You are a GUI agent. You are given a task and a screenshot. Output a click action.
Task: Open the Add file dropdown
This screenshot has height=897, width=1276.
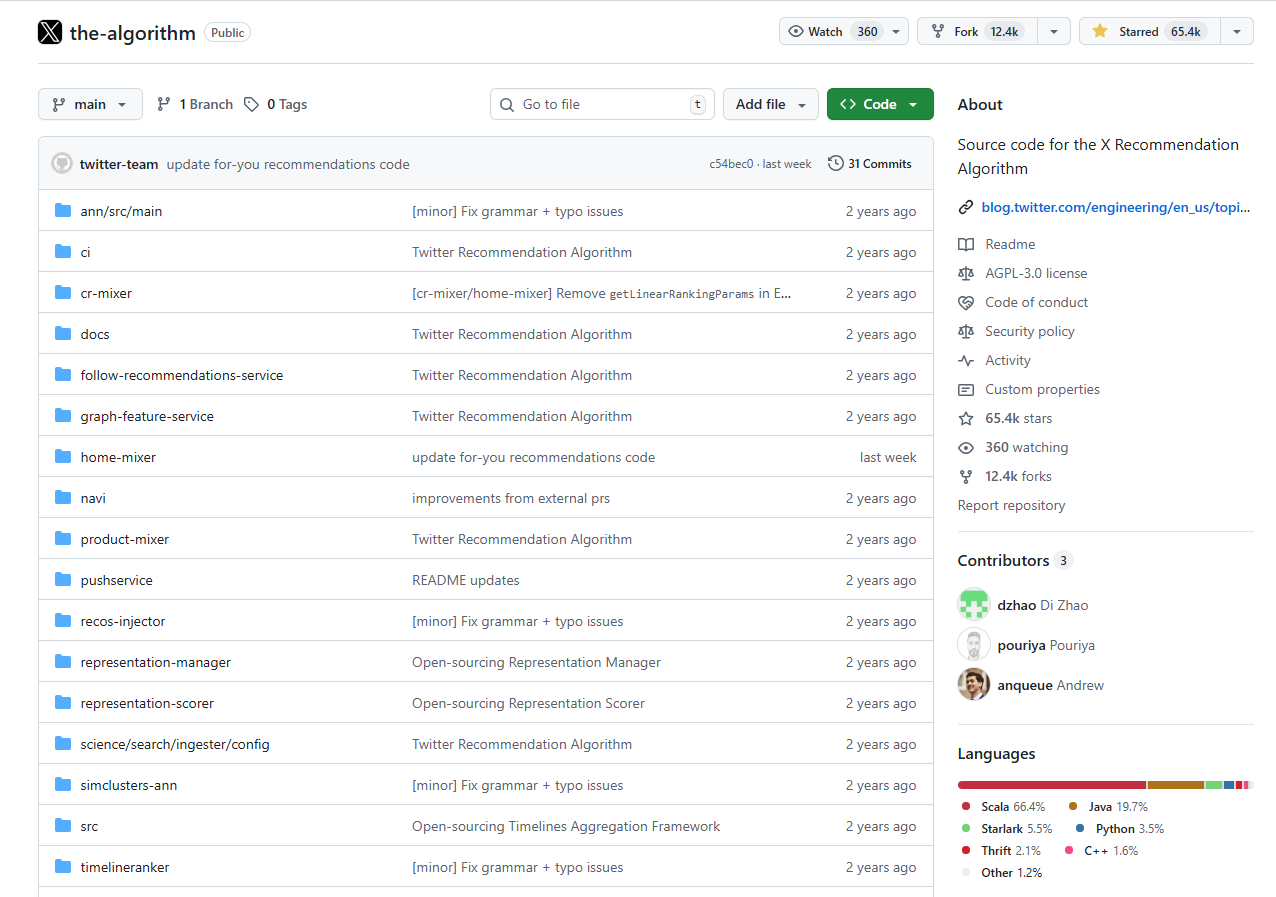point(770,103)
